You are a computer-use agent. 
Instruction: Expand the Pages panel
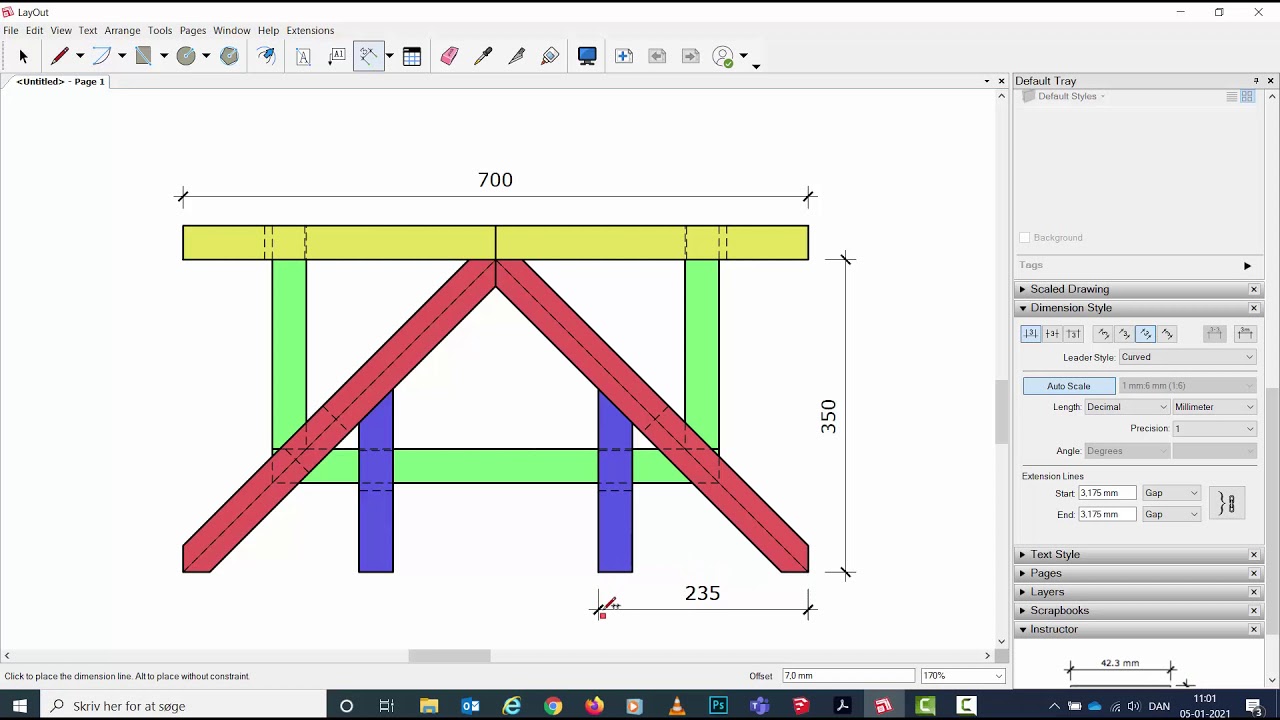1046,573
